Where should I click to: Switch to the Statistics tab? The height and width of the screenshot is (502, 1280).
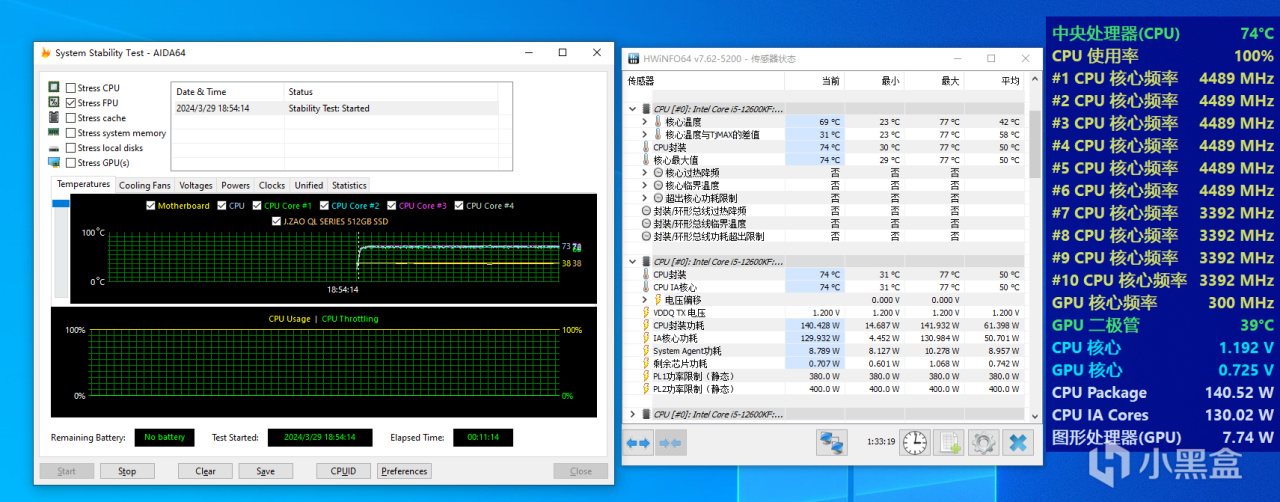(349, 185)
